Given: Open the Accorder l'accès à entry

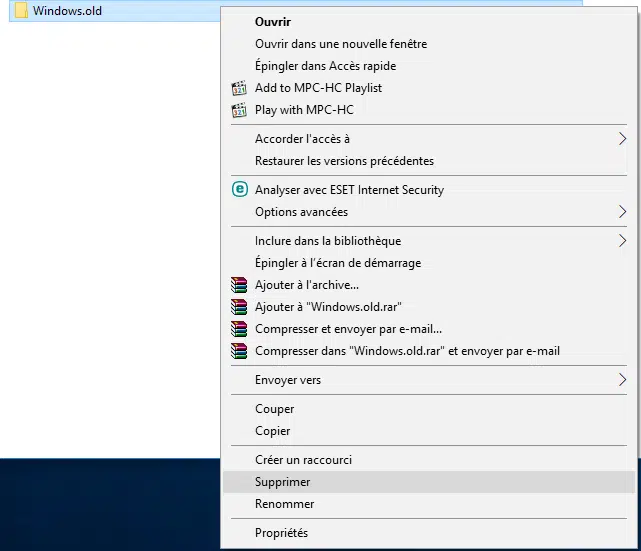Looking at the screenshot, I should [x=429, y=139].
